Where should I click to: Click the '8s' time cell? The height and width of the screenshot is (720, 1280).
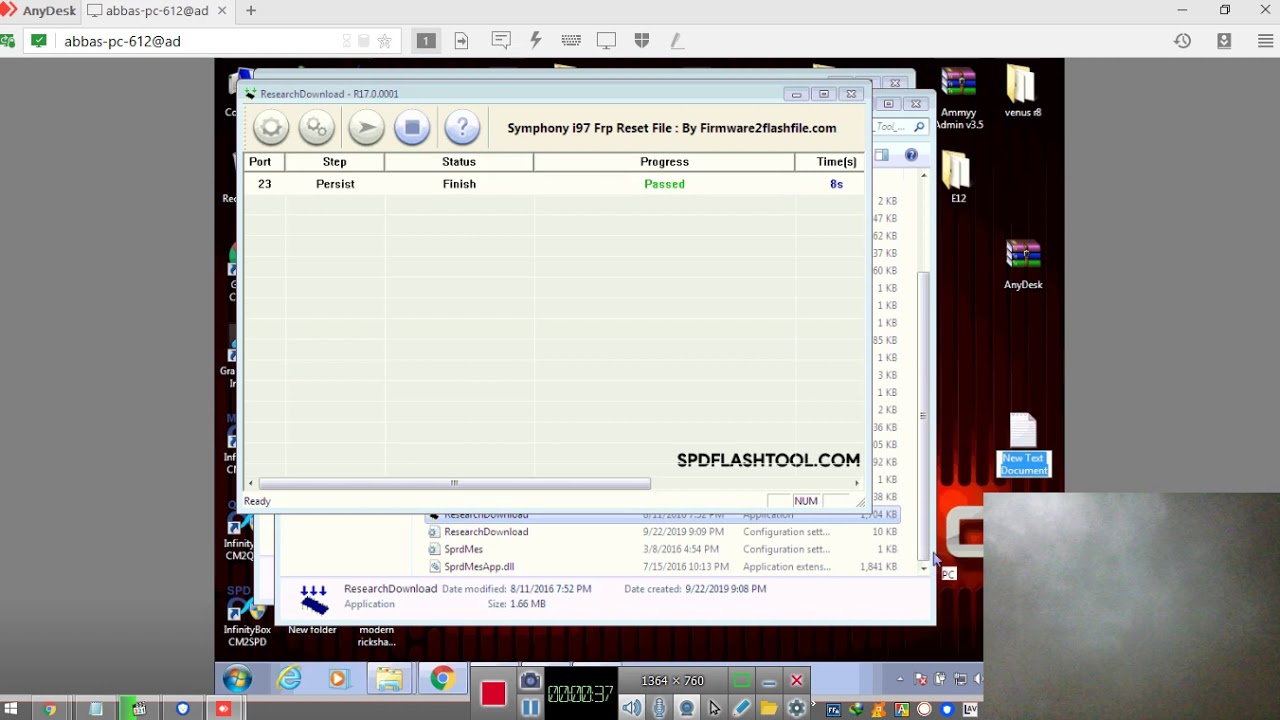[836, 184]
